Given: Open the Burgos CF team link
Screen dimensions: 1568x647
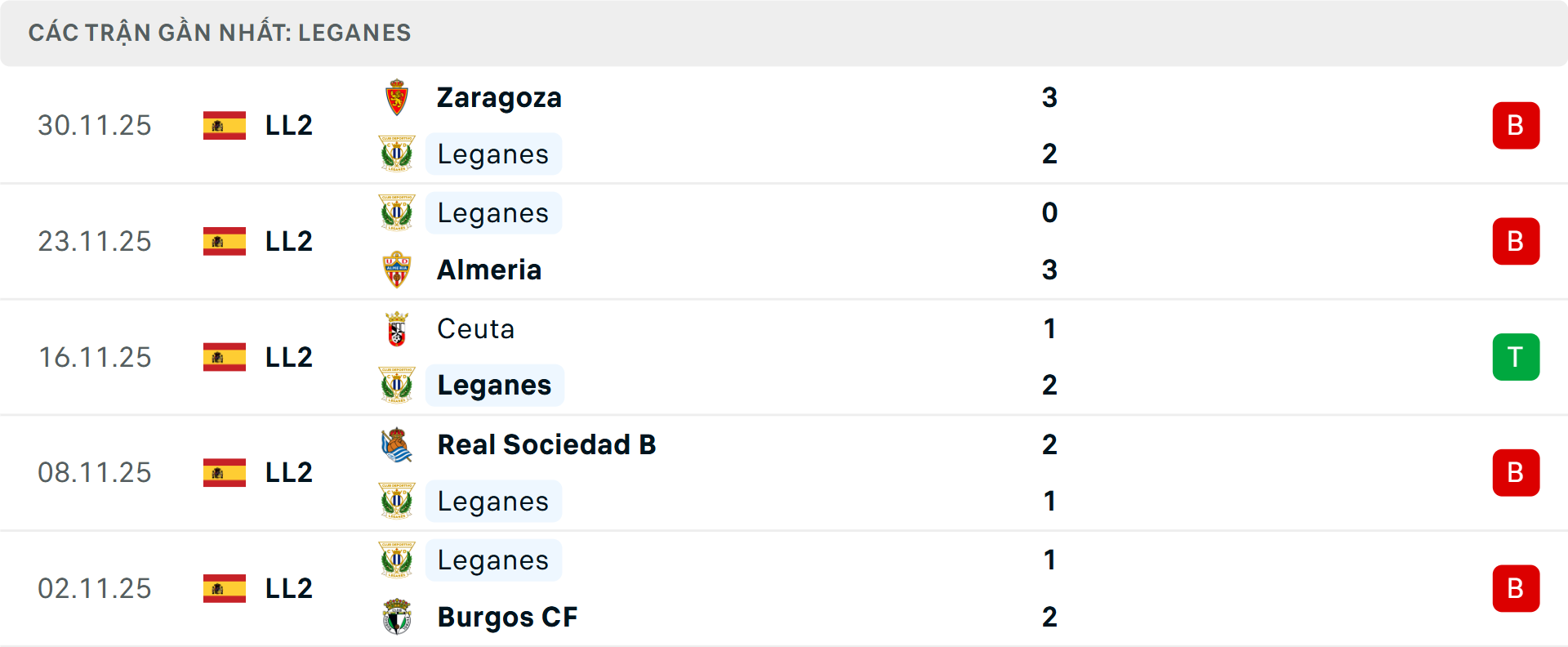Looking at the screenshot, I should [x=507, y=617].
